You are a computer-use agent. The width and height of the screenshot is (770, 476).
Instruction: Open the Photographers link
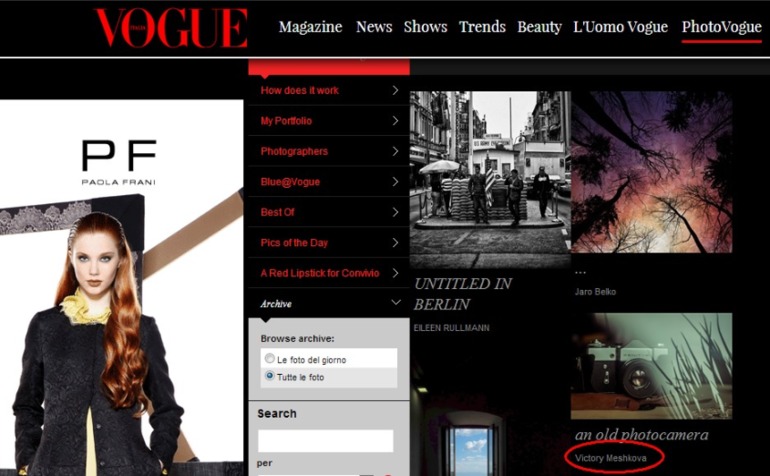point(294,151)
